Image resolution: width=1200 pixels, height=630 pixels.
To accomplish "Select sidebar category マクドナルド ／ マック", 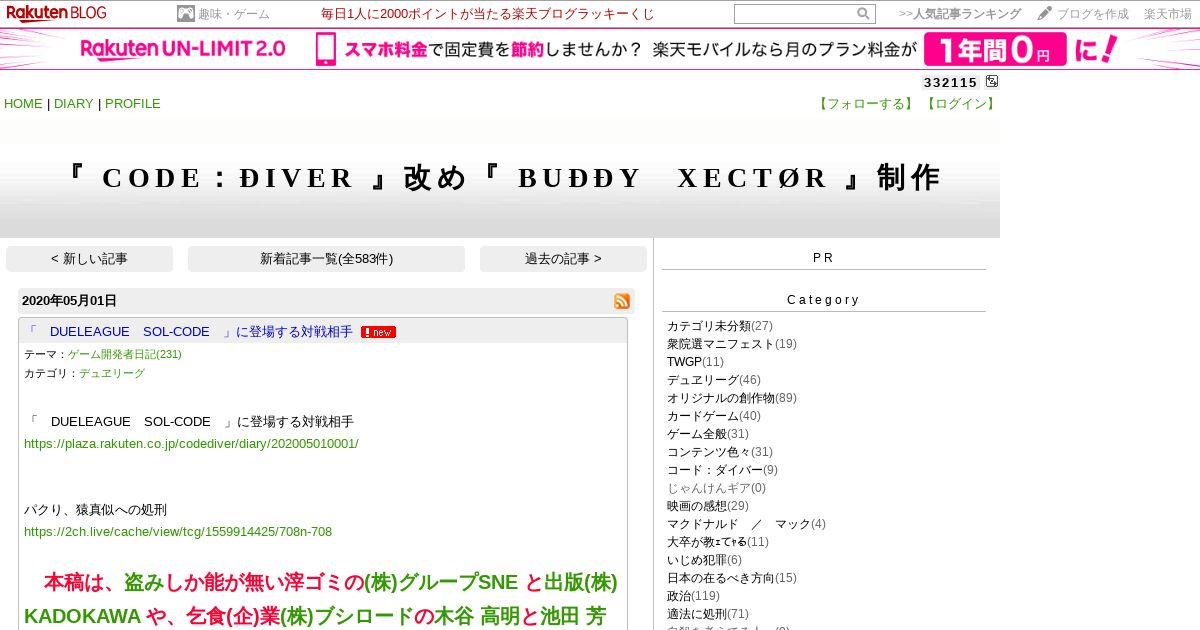I will pos(738,524).
